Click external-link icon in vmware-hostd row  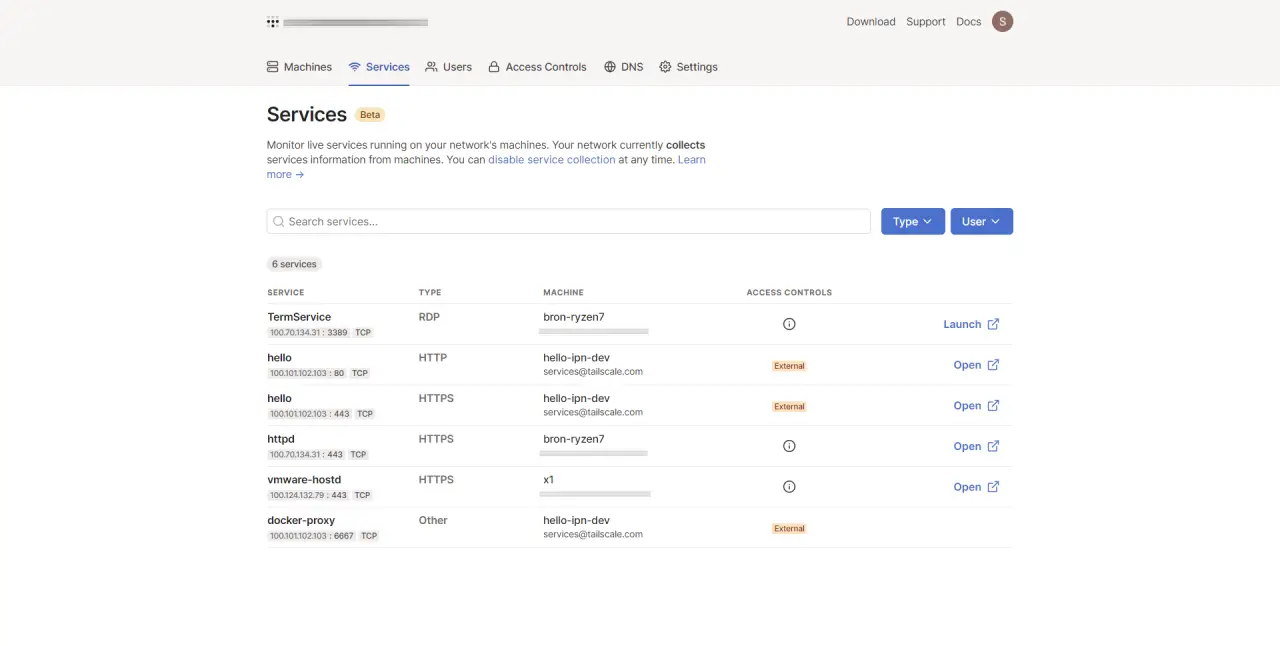pyautogui.click(x=993, y=487)
